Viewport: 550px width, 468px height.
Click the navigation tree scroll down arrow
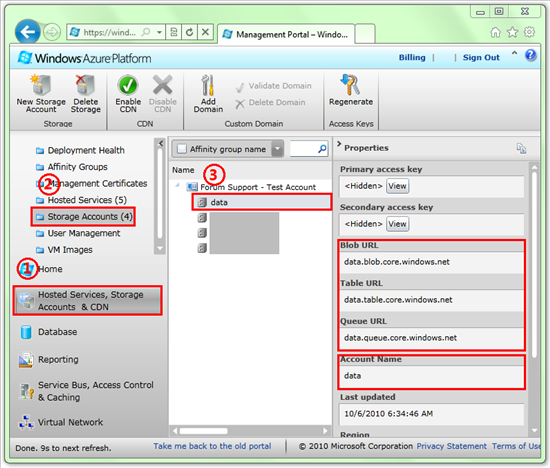coord(160,249)
